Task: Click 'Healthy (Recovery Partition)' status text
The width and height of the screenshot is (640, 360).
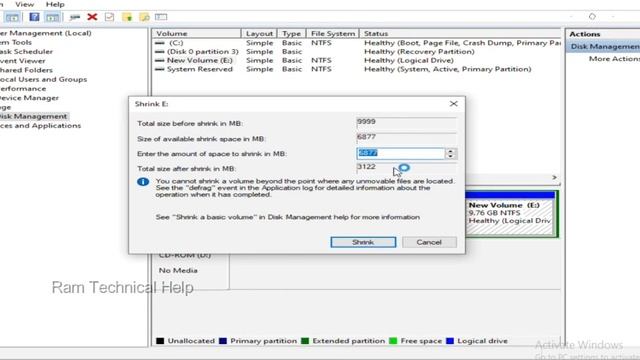Action: (x=419, y=52)
